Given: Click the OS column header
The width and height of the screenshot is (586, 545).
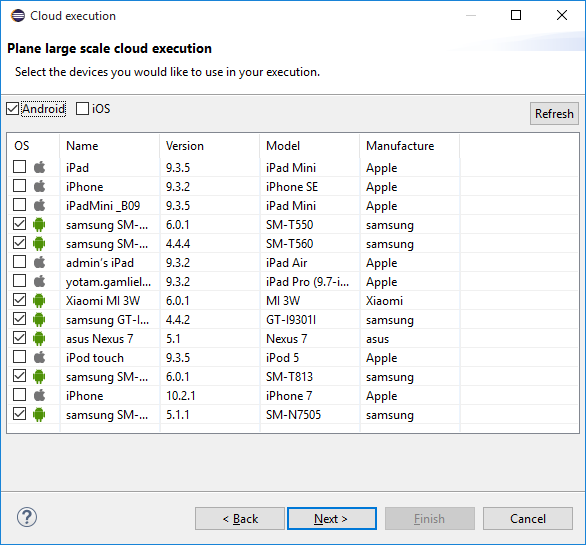Looking at the screenshot, I should [33, 146].
